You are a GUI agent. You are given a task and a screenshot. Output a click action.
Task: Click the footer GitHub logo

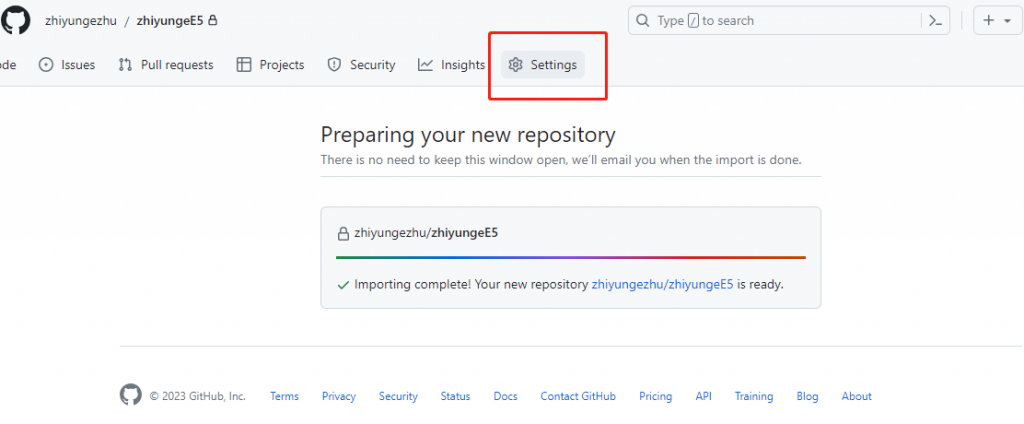click(x=130, y=395)
